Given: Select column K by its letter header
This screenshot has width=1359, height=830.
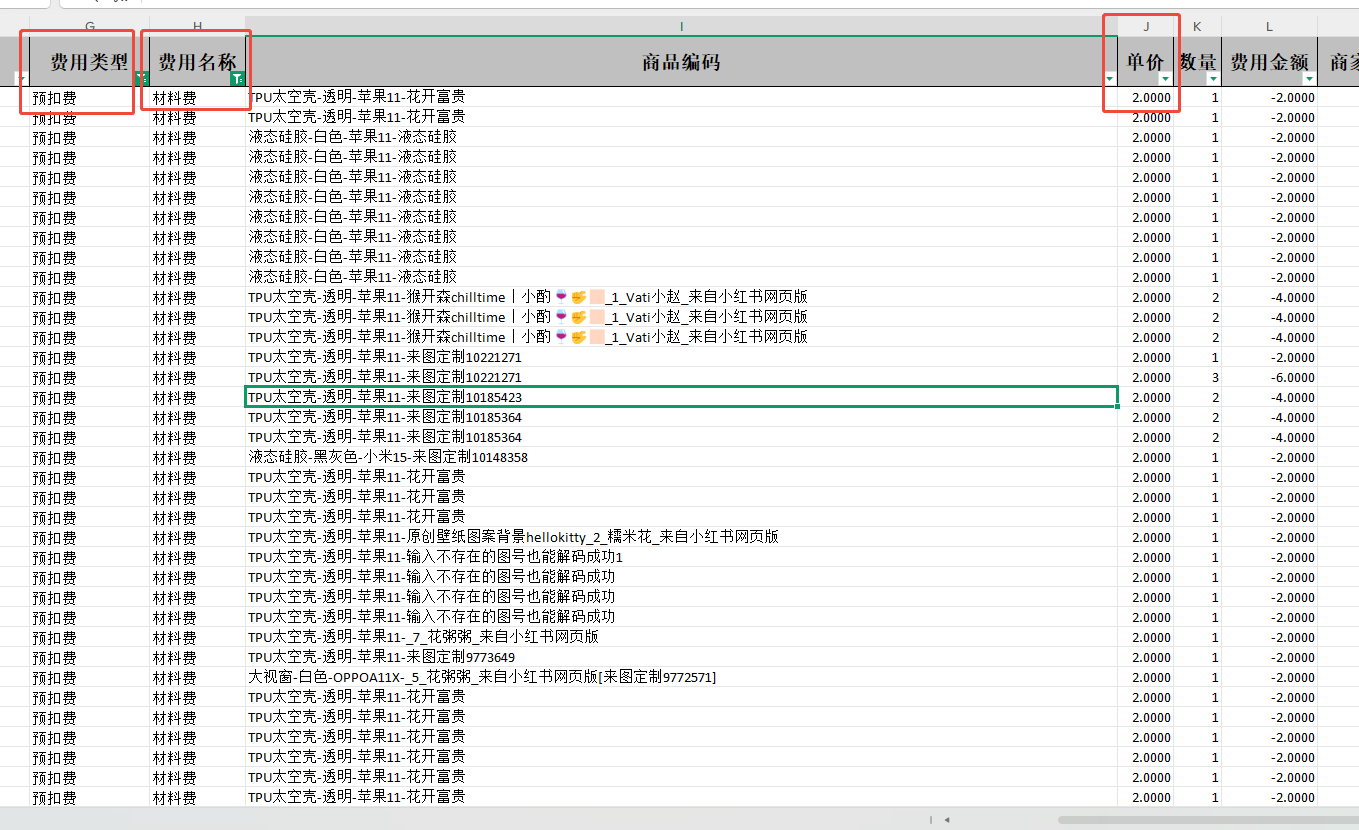Looking at the screenshot, I should pos(1197,26).
